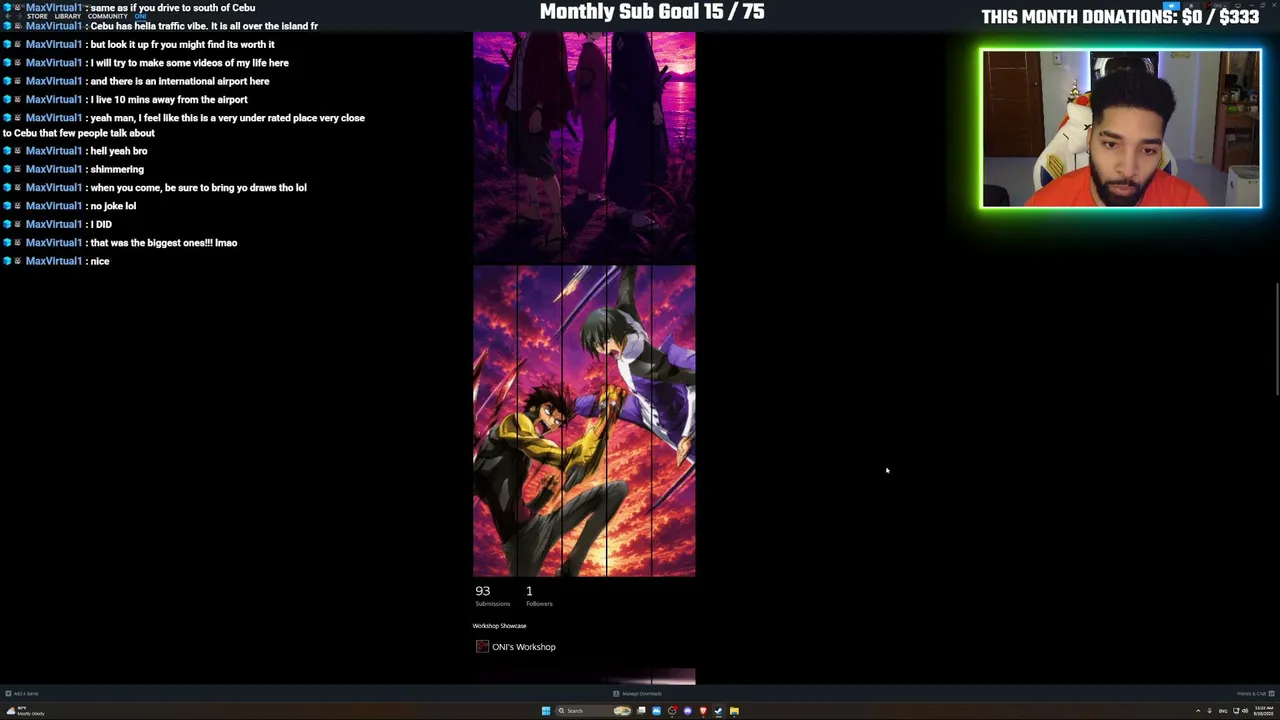Open the volume tray icon
Screen dimensions: 1280x720
coord(1244,711)
